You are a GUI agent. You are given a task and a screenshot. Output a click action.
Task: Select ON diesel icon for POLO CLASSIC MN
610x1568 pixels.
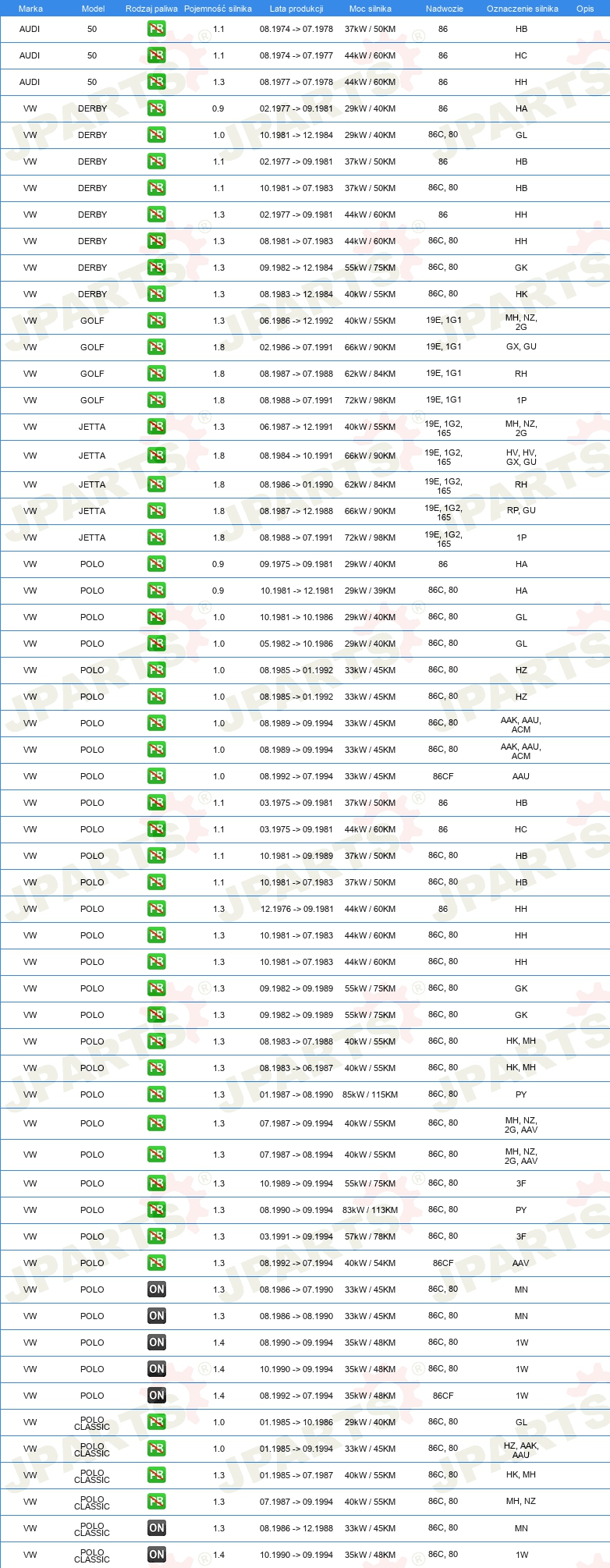click(156, 1528)
